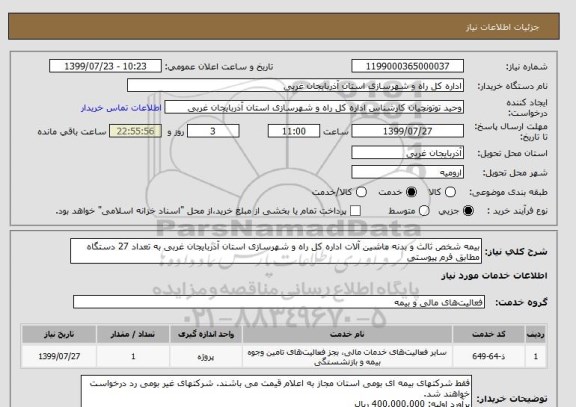576x407 pixels.
Task: Click column header واحد اندازه گیری
Action: (x=206, y=334)
